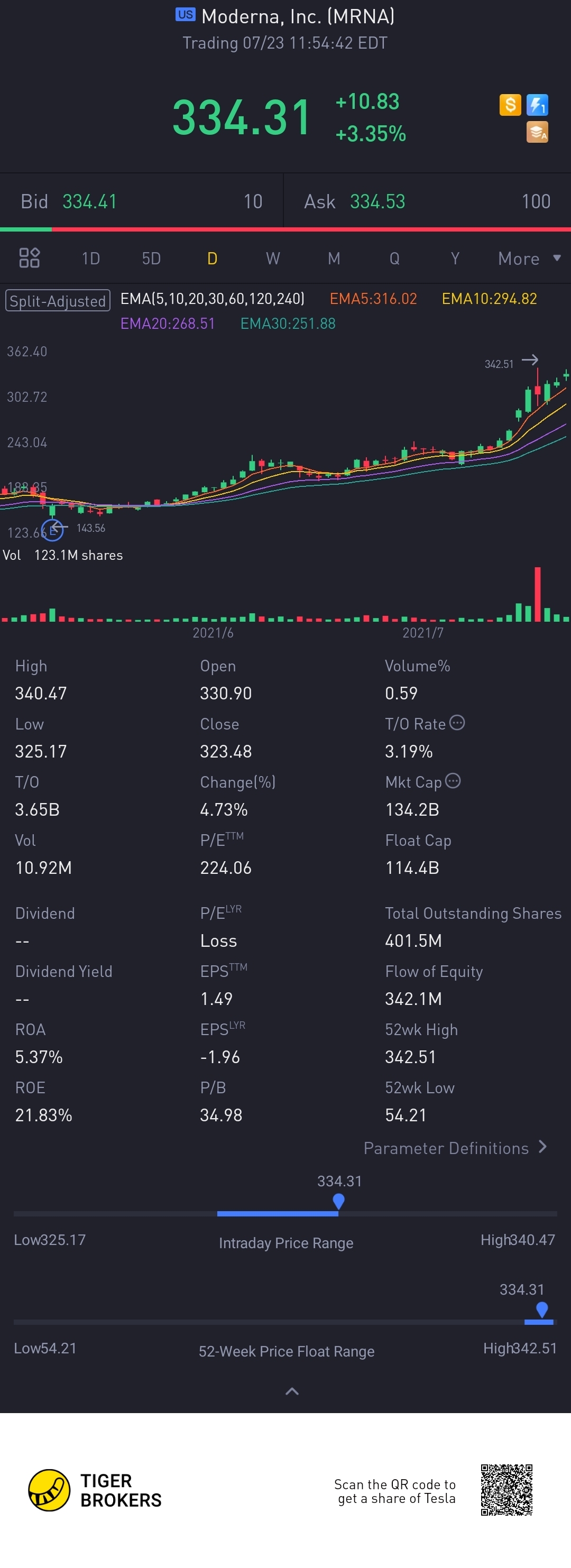Expand the More timeframes dropdown
This screenshot has width=571, height=1568.
(x=529, y=259)
